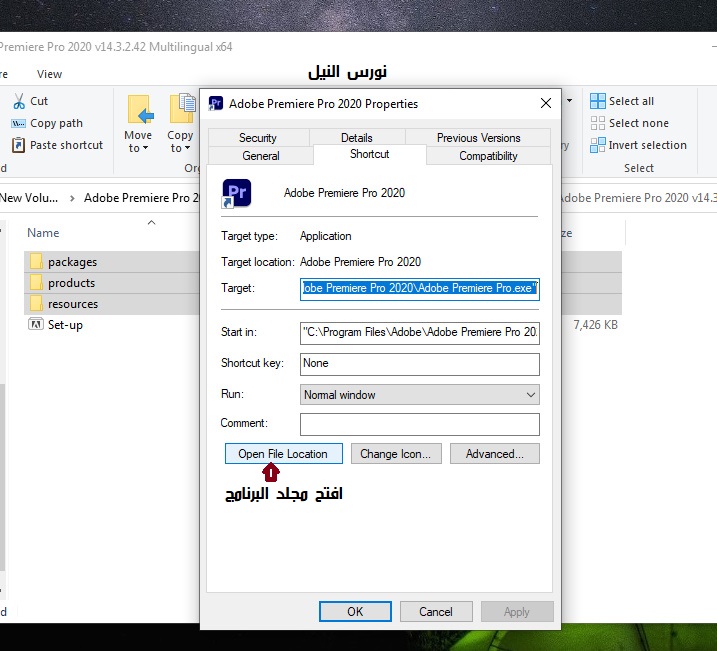Open the General tab
Viewport: 717px width, 651px height.
pos(261,156)
